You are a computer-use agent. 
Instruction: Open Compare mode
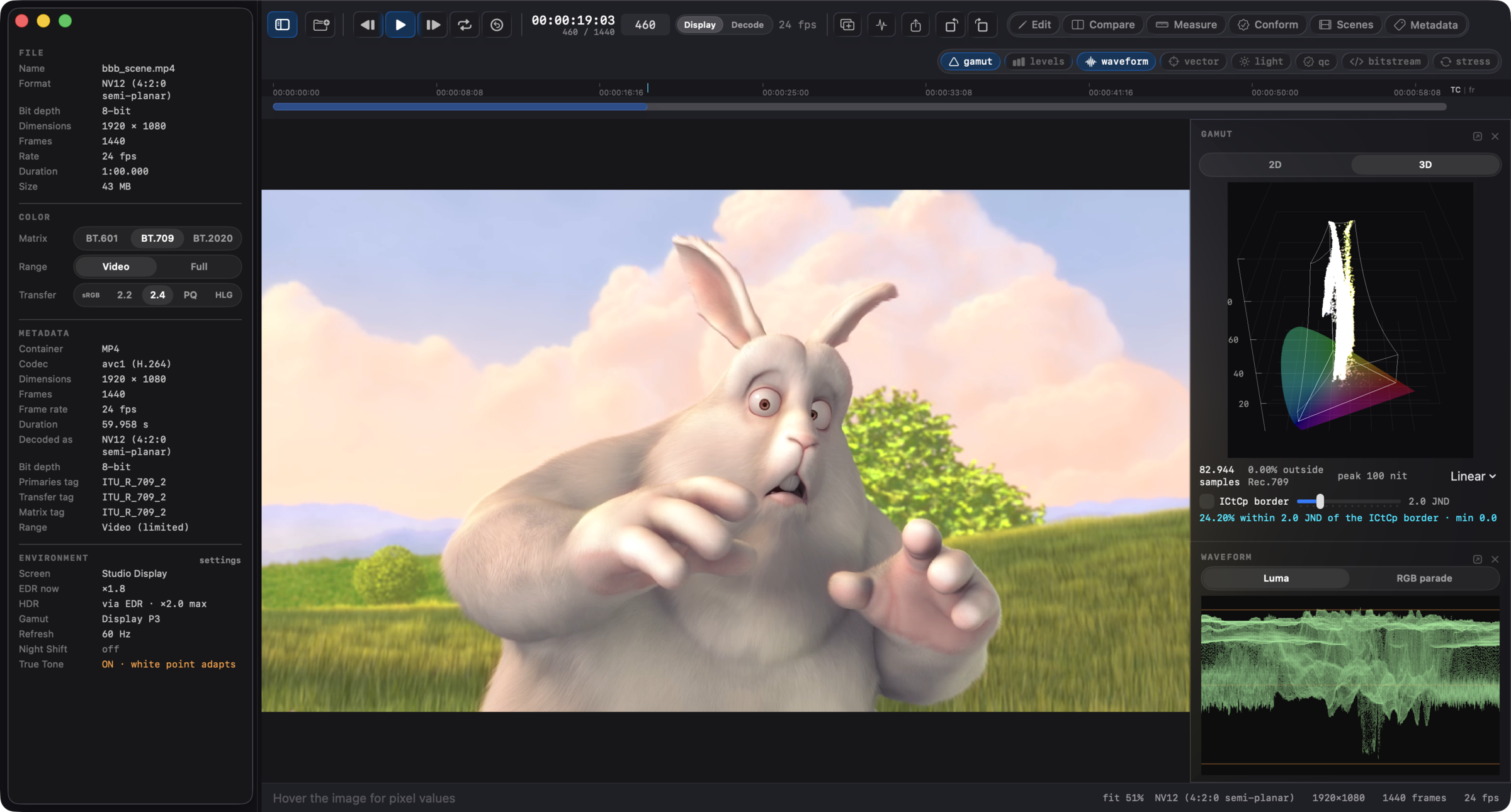coord(1103,25)
